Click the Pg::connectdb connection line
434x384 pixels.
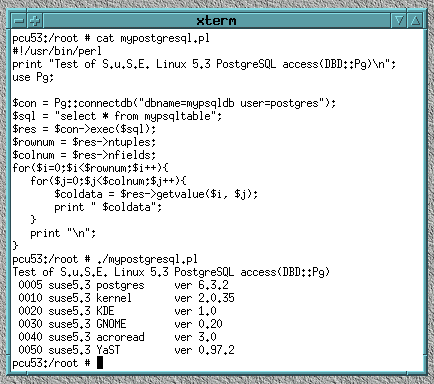pyautogui.click(x=174, y=103)
